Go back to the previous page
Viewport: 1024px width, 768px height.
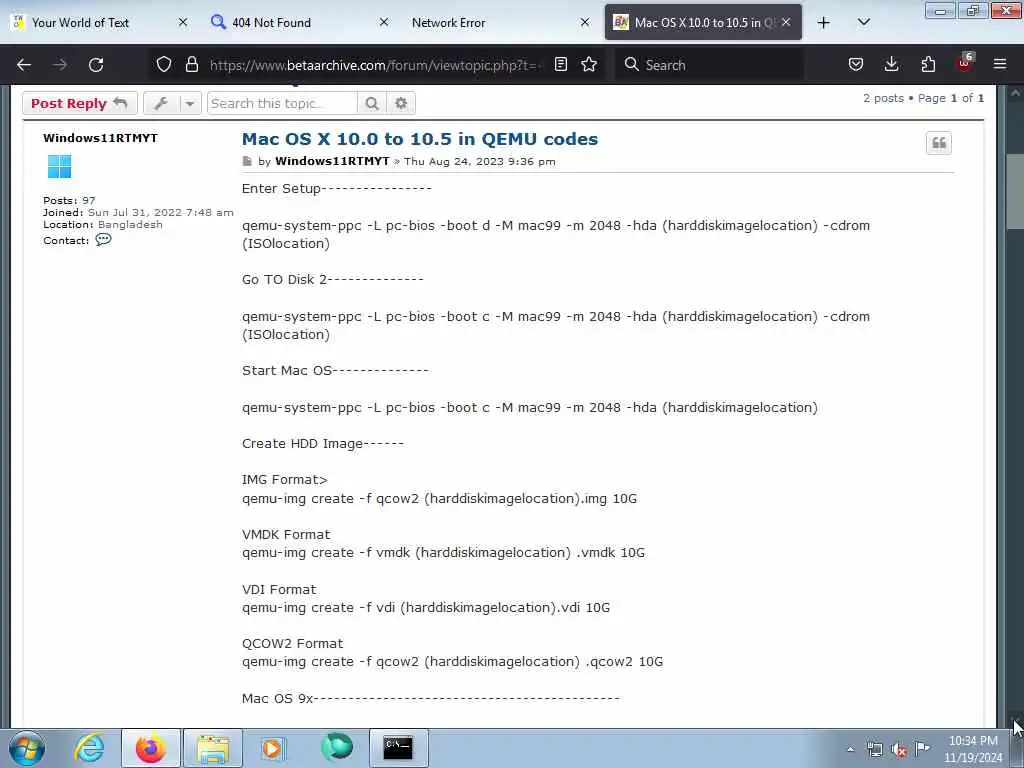tap(24, 65)
